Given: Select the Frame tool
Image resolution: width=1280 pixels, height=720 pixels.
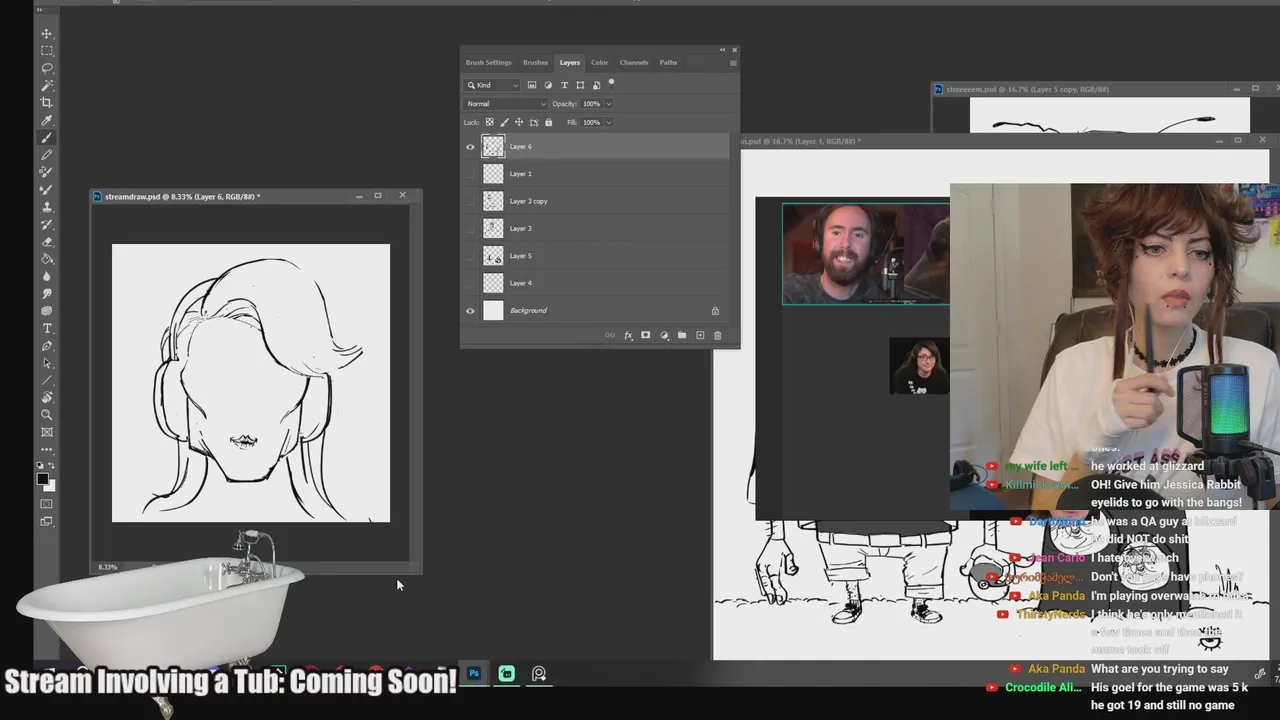Looking at the screenshot, I should (x=47, y=432).
